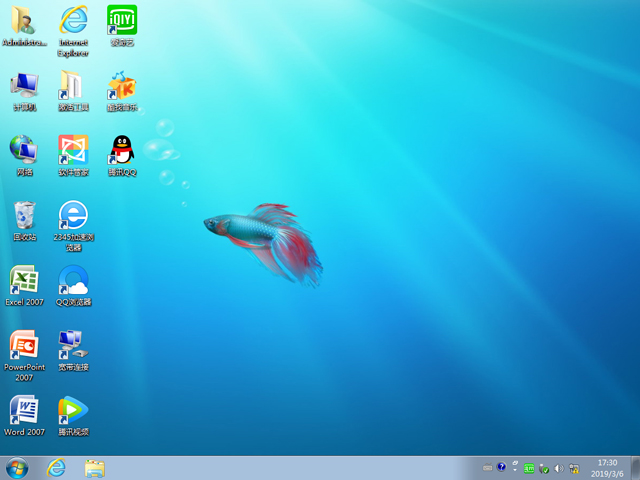Select the Recycle Bin icon
640x480 pixels.
[24, 215]
